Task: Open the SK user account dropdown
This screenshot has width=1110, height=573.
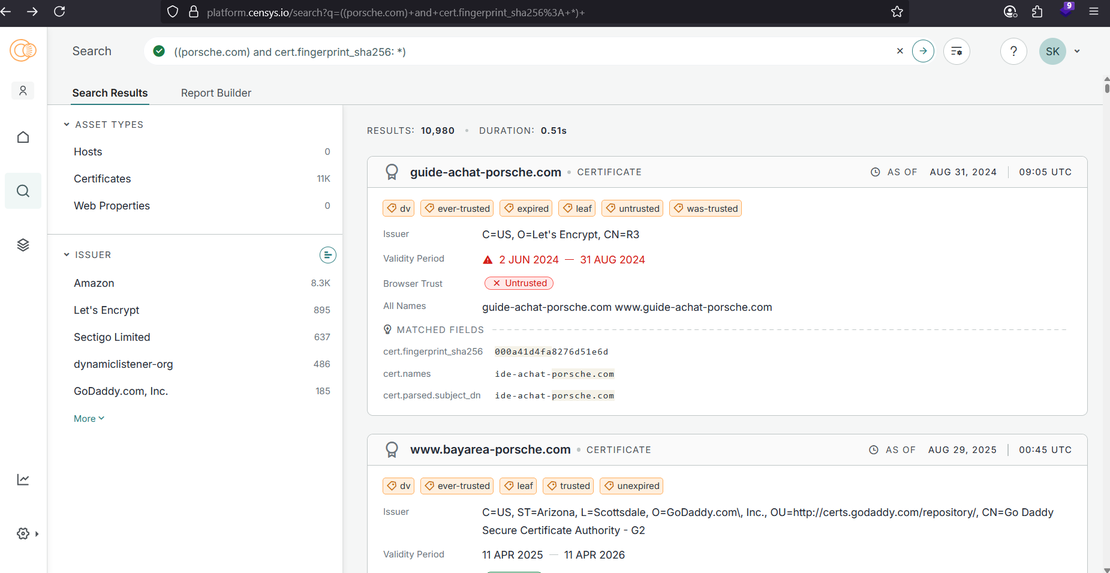Action: click(1059, 51)
